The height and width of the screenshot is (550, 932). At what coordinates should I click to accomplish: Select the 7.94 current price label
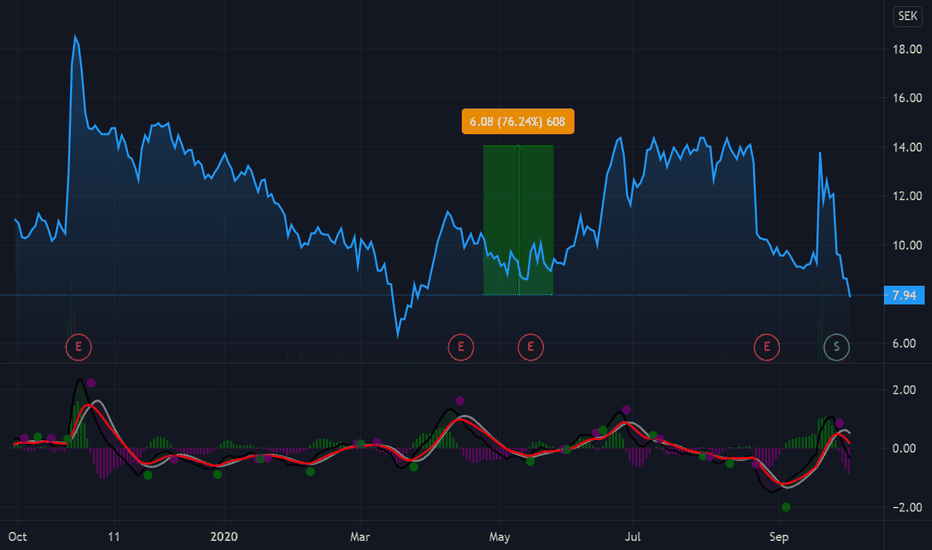[904, 296]
